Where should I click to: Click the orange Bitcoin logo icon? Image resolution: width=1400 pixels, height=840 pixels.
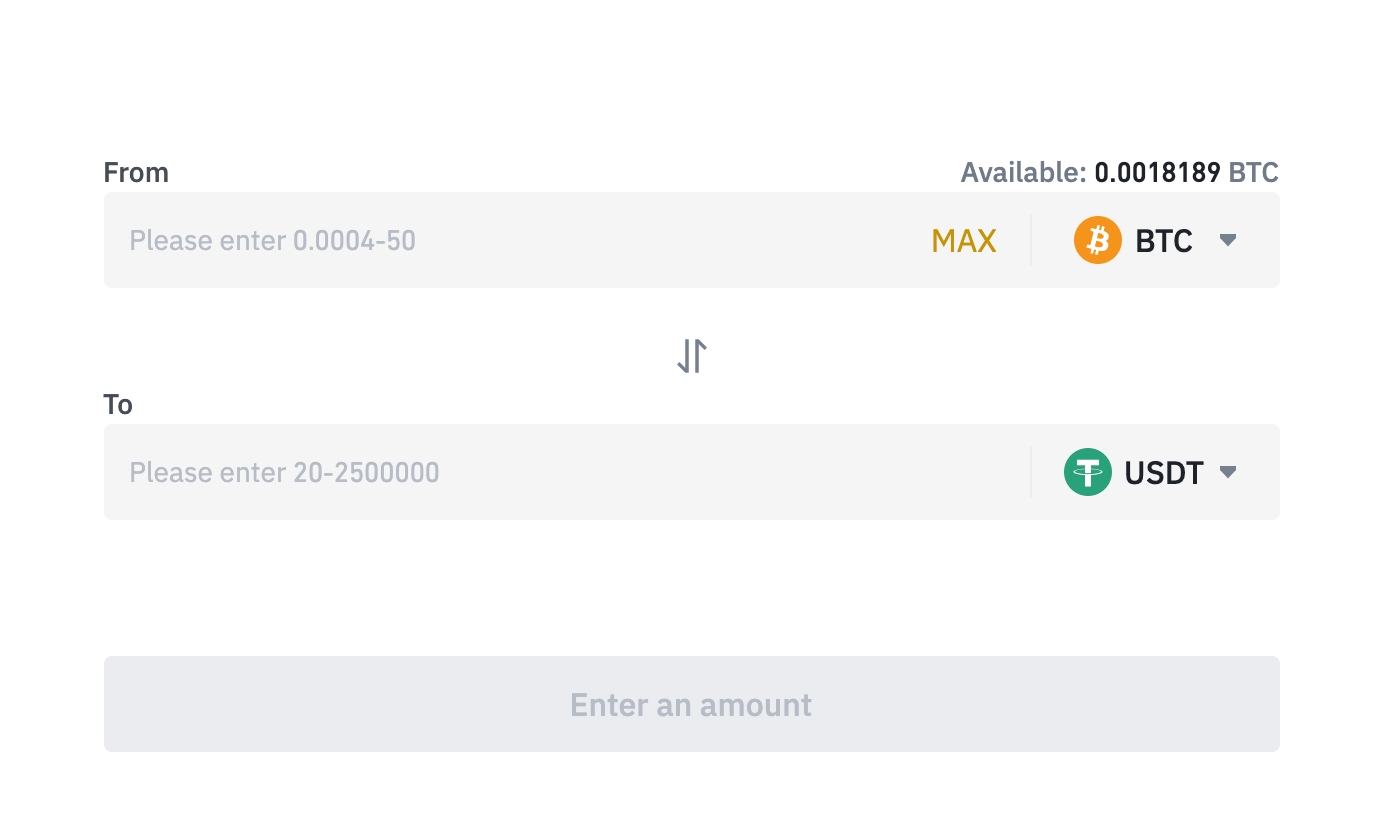click(1097, 240)
